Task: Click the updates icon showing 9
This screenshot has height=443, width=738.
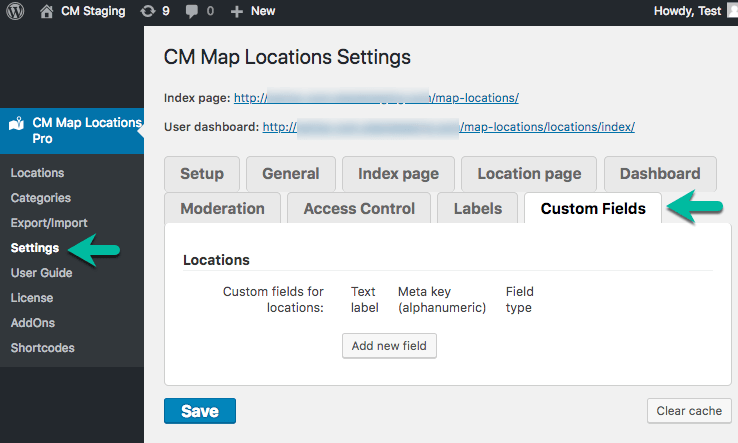Action: [x=148, y=12]
